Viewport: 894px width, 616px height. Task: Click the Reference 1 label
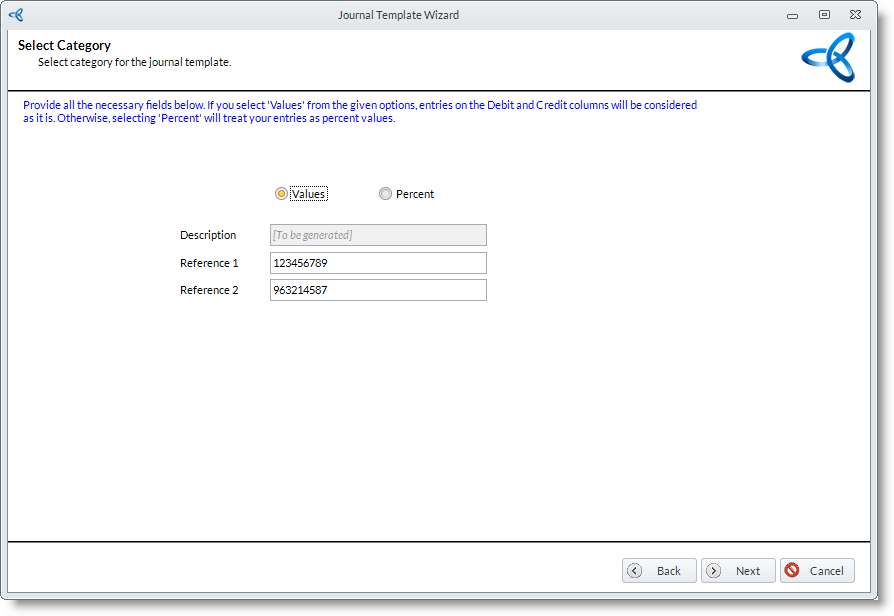[209, 263]
